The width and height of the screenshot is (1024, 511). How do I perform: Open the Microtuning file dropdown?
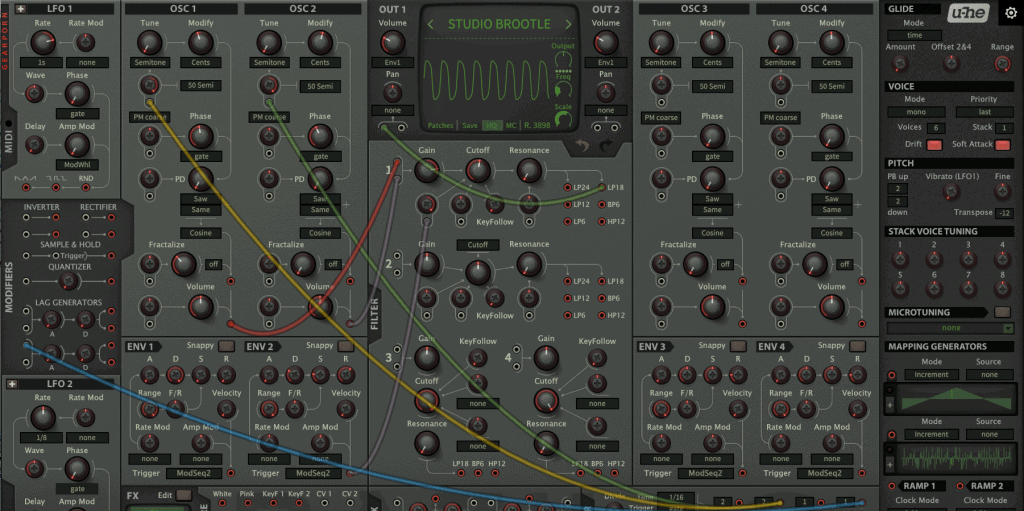click(950, 328)
